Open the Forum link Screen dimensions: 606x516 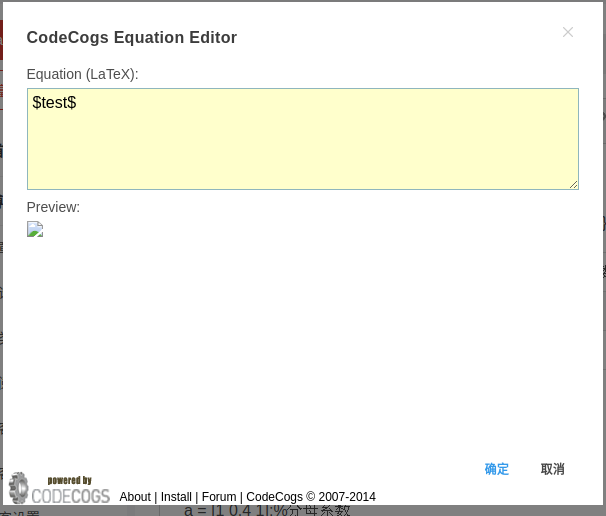pyautogui.click(x=219, y=497)
